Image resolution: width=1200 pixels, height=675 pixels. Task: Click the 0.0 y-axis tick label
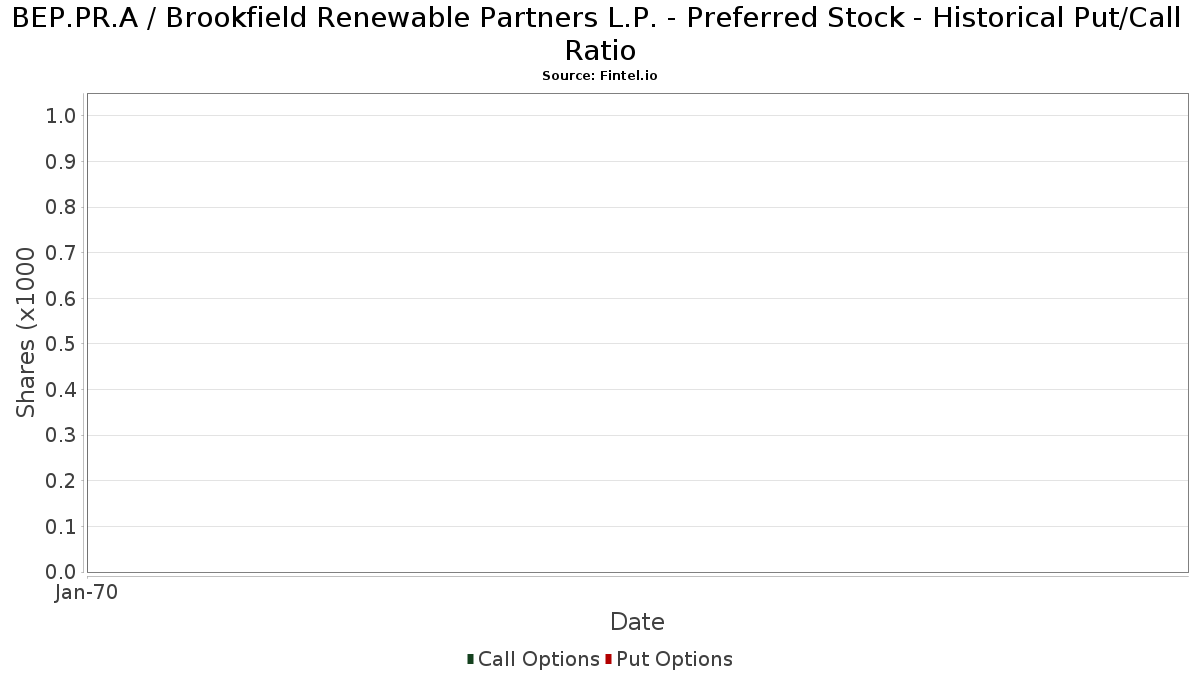point(61,572)
